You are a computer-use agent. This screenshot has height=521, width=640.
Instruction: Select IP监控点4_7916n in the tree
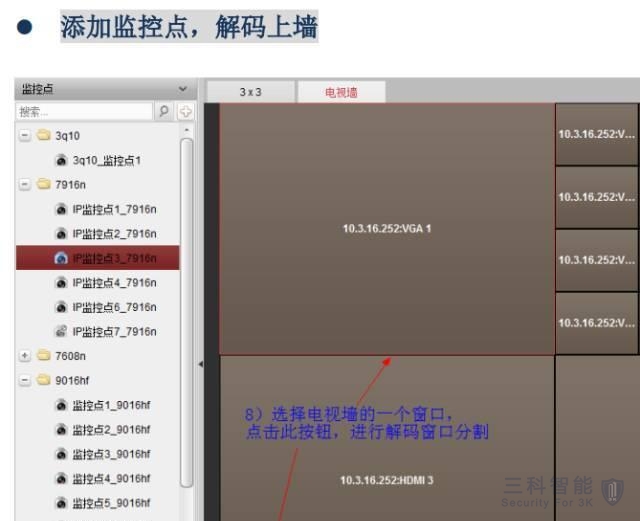tap(114, 283)
